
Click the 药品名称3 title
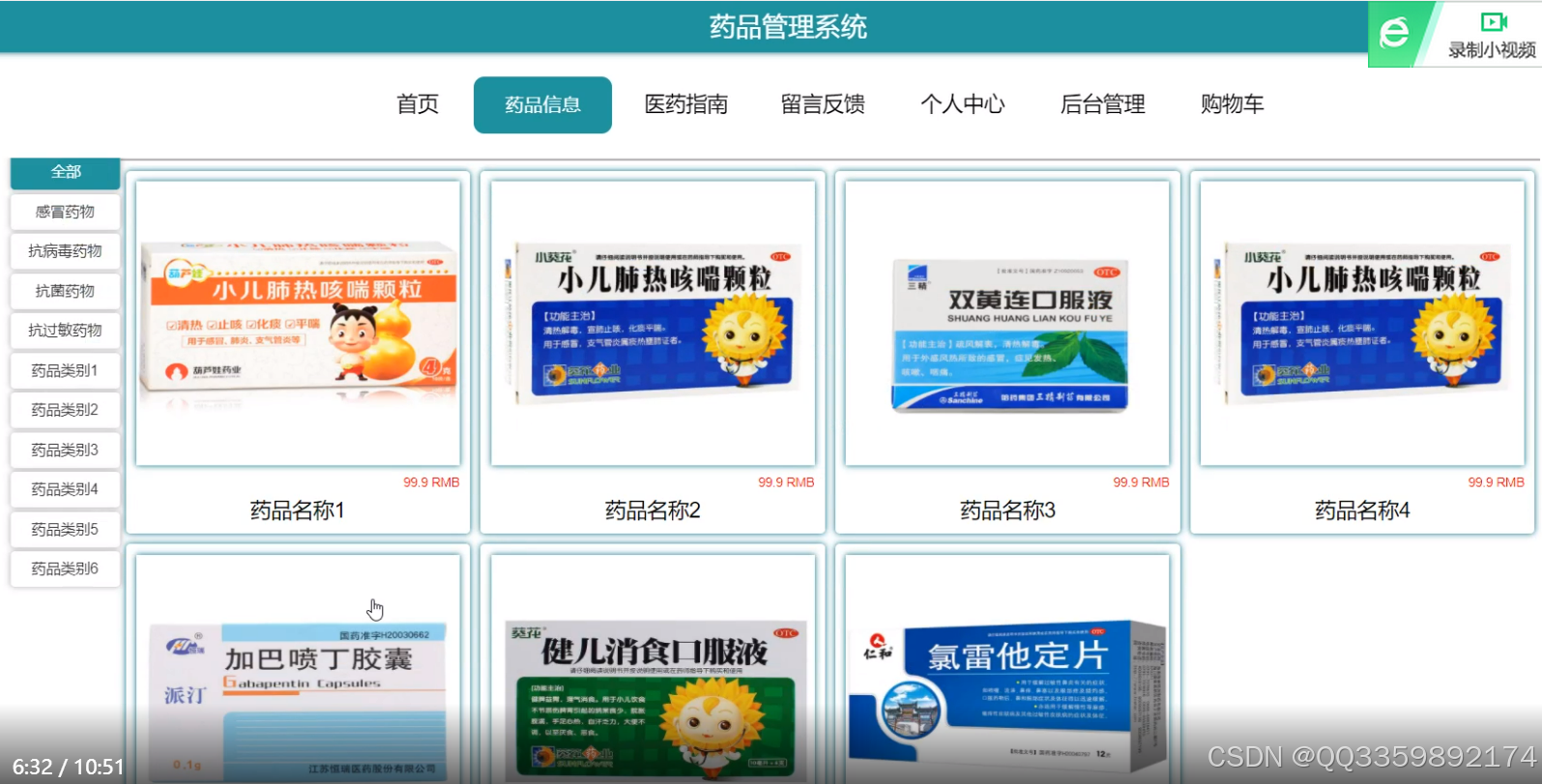click(x=1007, y=510)
